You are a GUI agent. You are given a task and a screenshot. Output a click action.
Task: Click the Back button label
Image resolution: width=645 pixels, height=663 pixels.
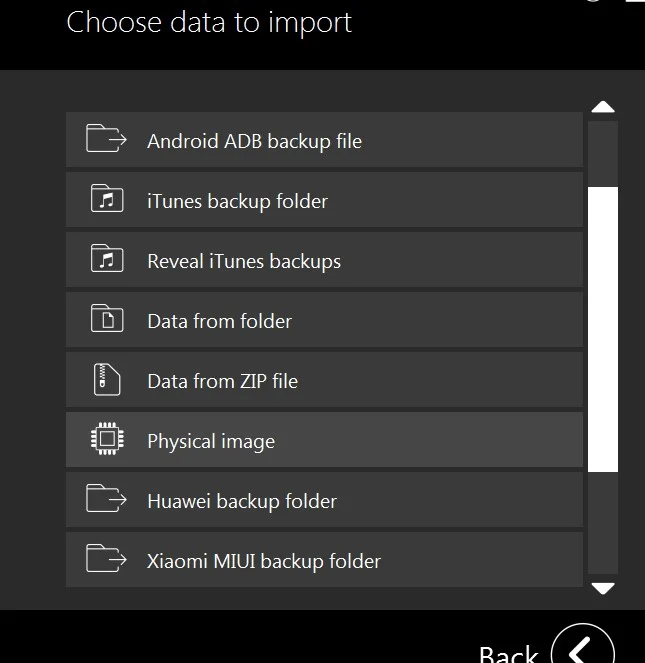508,654
